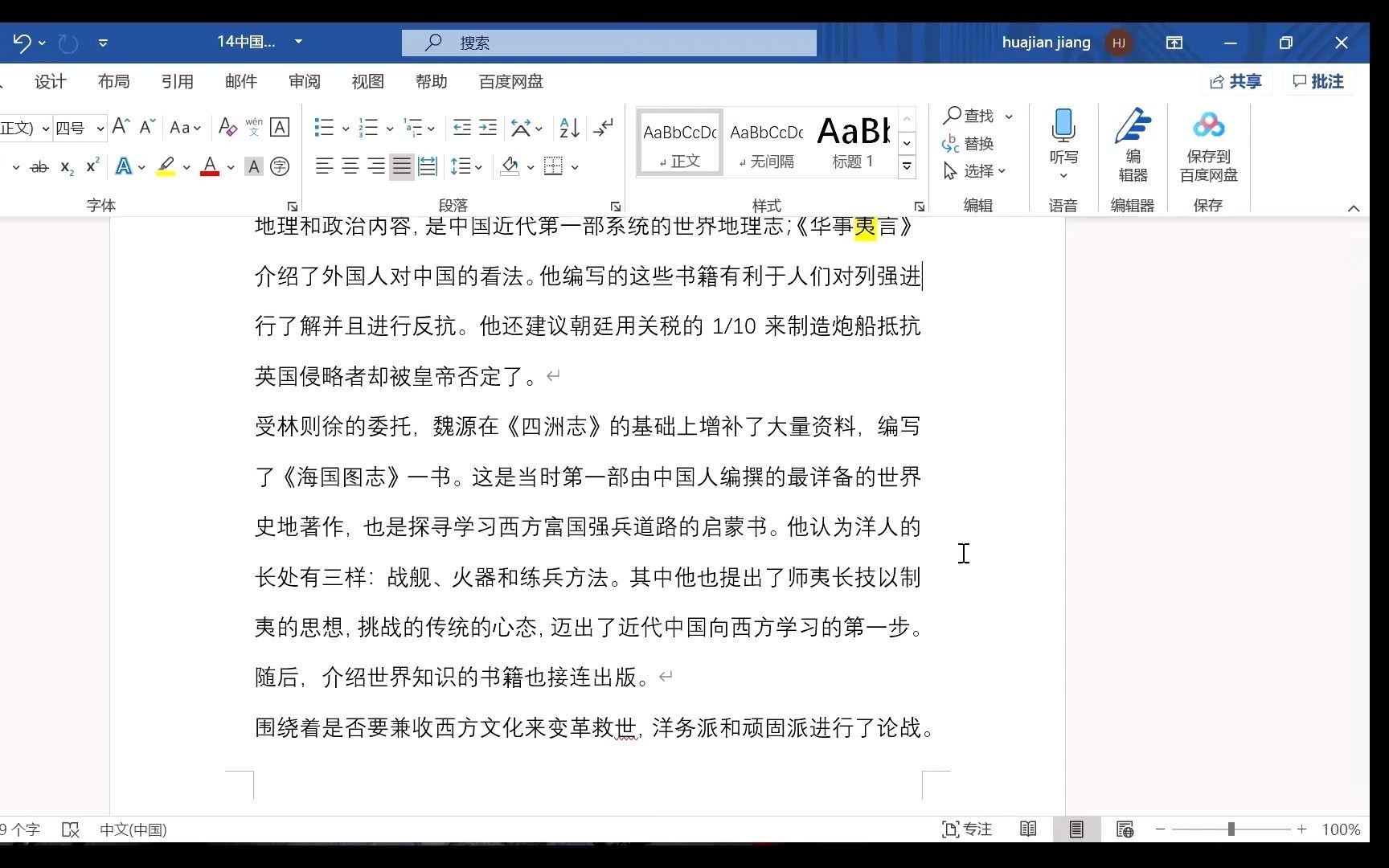Image resolution: width=1389 pixels, height=868 pixels.
Task: Center align the text
Action: [350, 166]
